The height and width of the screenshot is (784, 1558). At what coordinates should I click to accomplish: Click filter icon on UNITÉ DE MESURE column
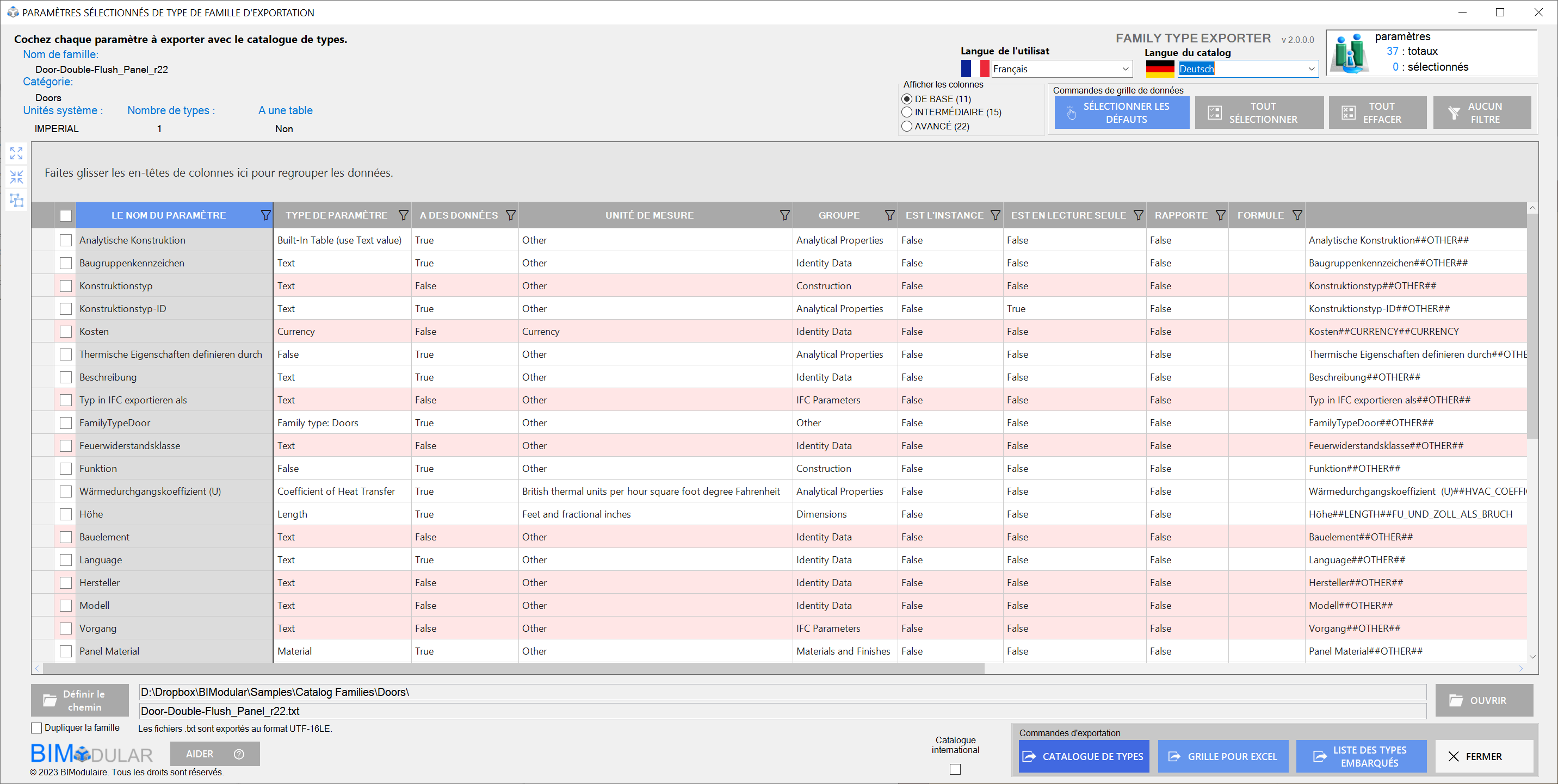[x=784, y=215]
